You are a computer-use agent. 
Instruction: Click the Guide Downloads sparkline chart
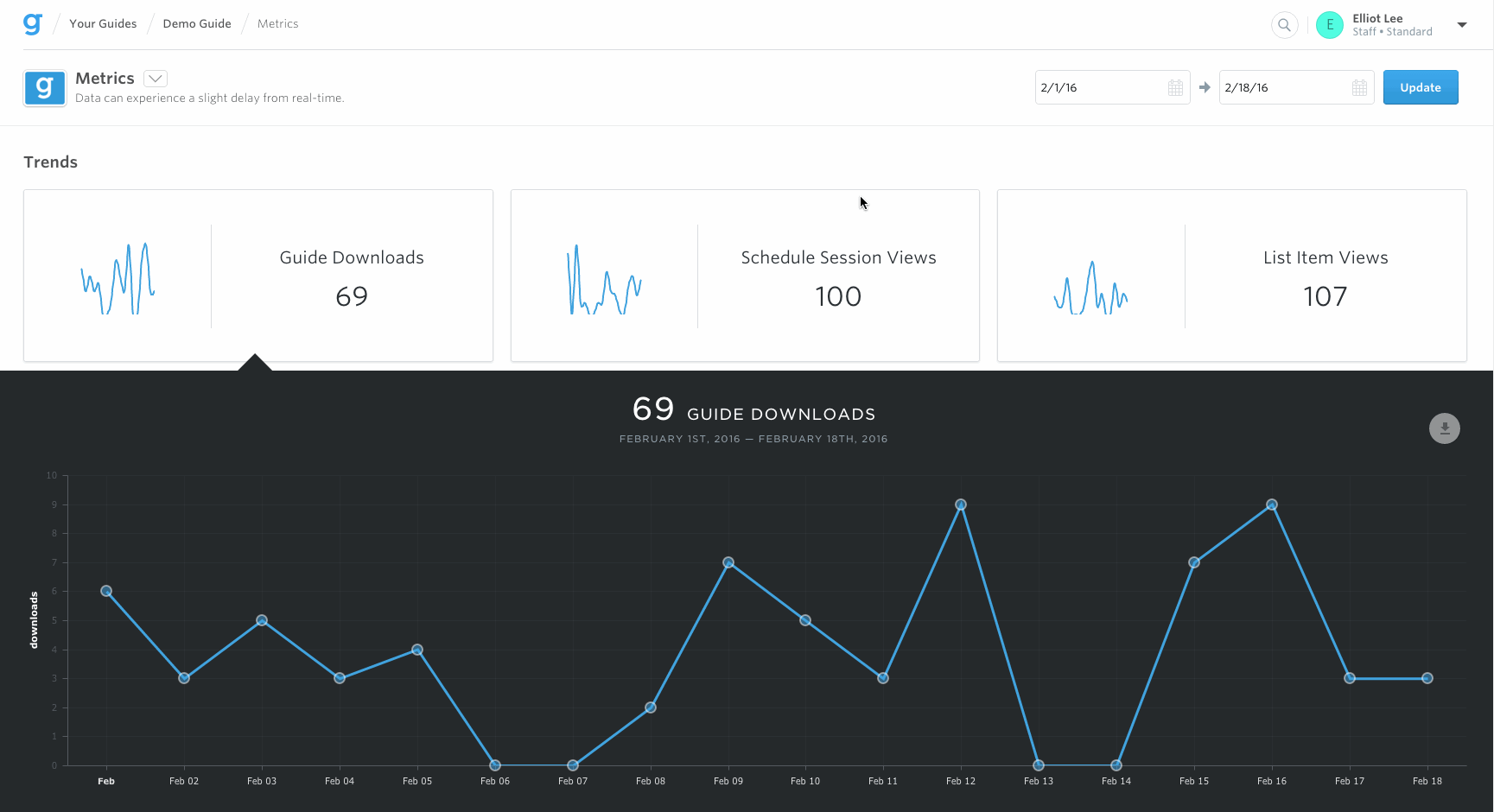coord(118,278)
